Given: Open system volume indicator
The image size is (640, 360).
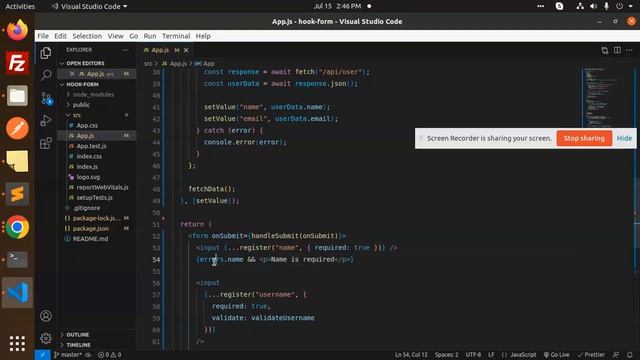Looking at the screenshot, I should pyautogui.click(x=593, y=6).
